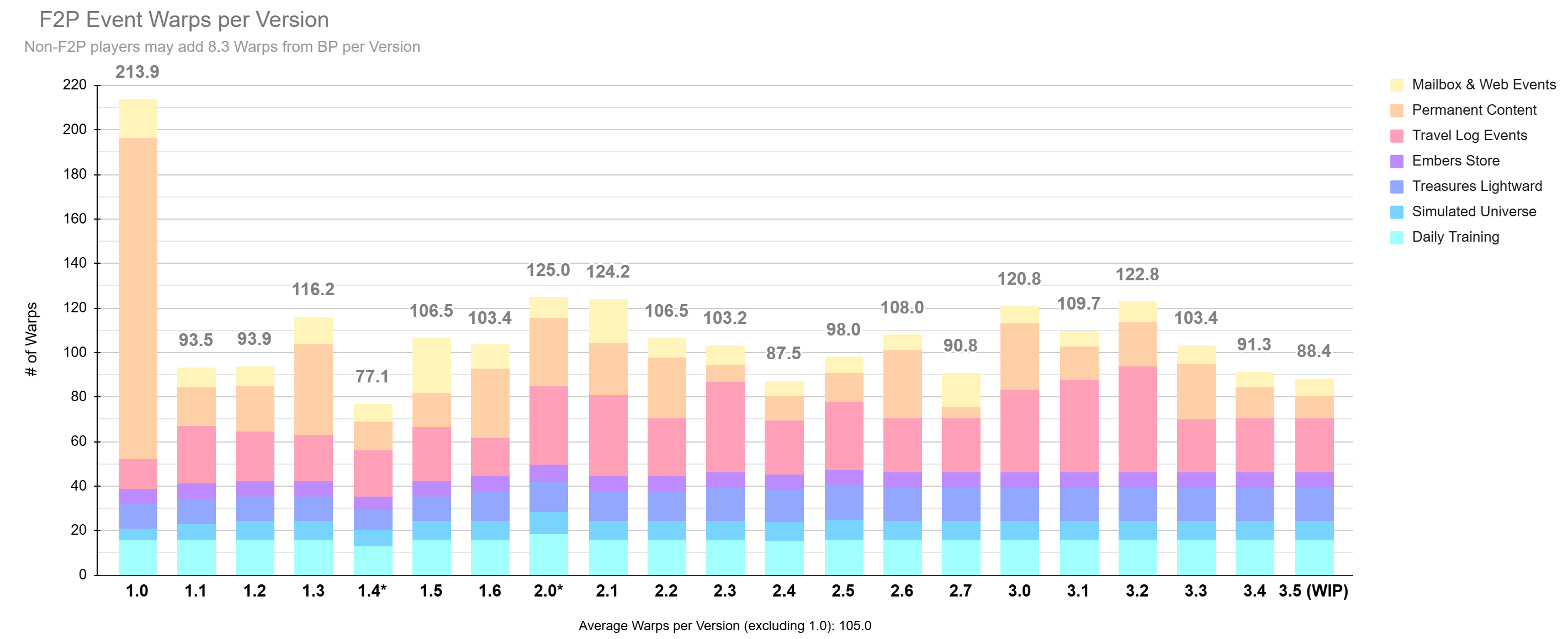Click the Average Warps per Version footer text
This screenshot has height=639, width=1568.
point(724,626)
